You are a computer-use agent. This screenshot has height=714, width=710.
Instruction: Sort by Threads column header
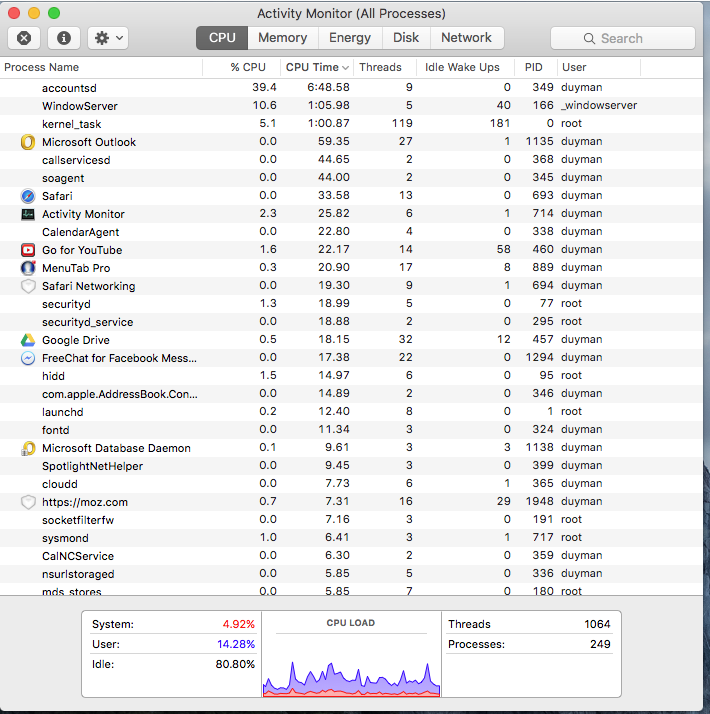pyautogui.click(x=385, y=67)
